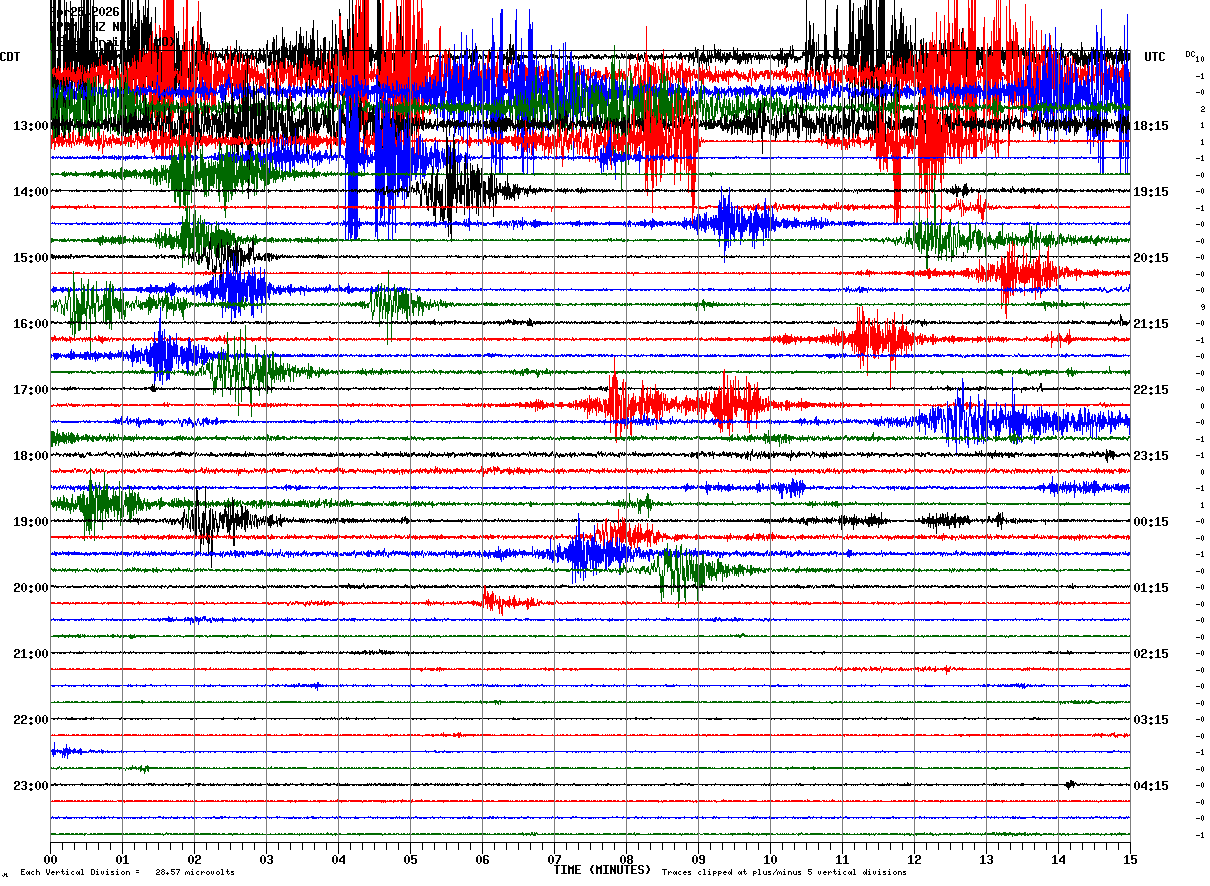
Task: Click minute tick 01 on the x-axis
Action: [122, 859]
